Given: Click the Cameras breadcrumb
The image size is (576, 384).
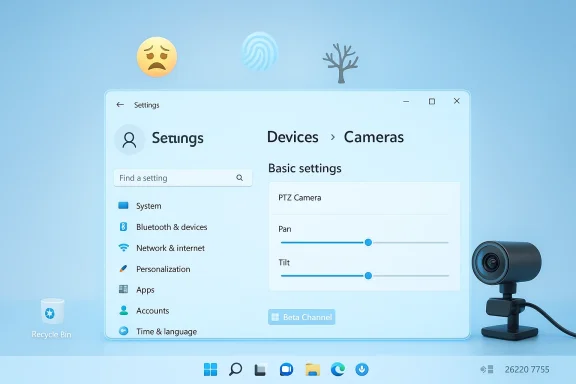Looking at the screenshot, I should click(x=374, y=137).
